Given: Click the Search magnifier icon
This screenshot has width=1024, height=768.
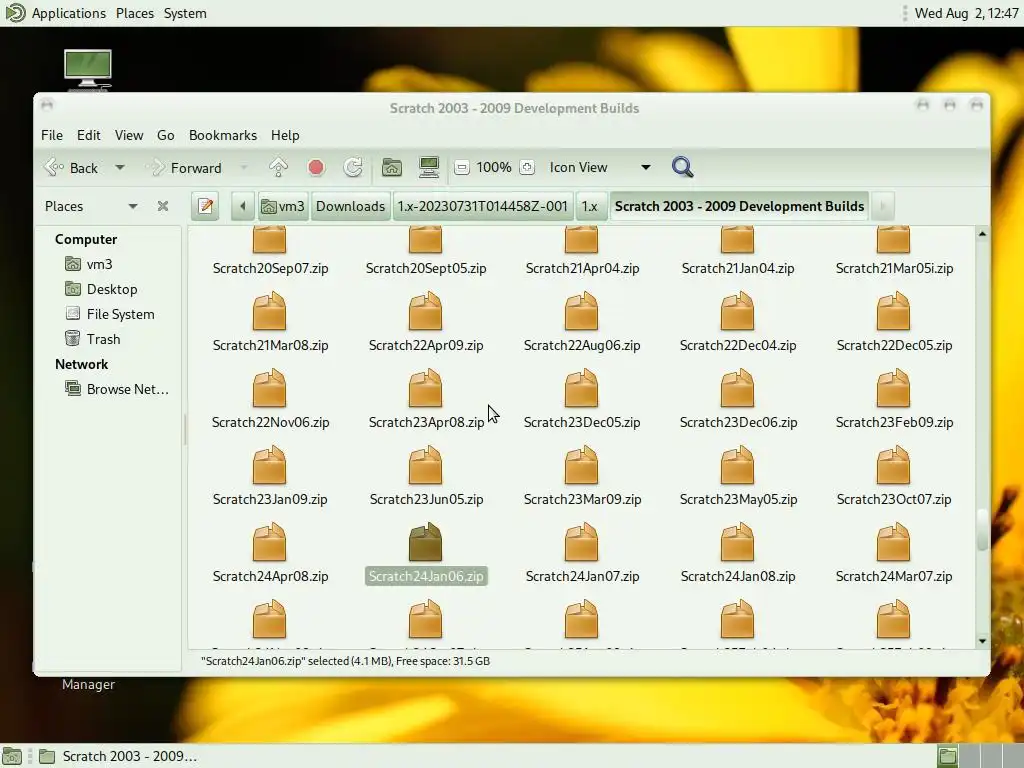Looking at the screenshot, I should click(682, 167).
